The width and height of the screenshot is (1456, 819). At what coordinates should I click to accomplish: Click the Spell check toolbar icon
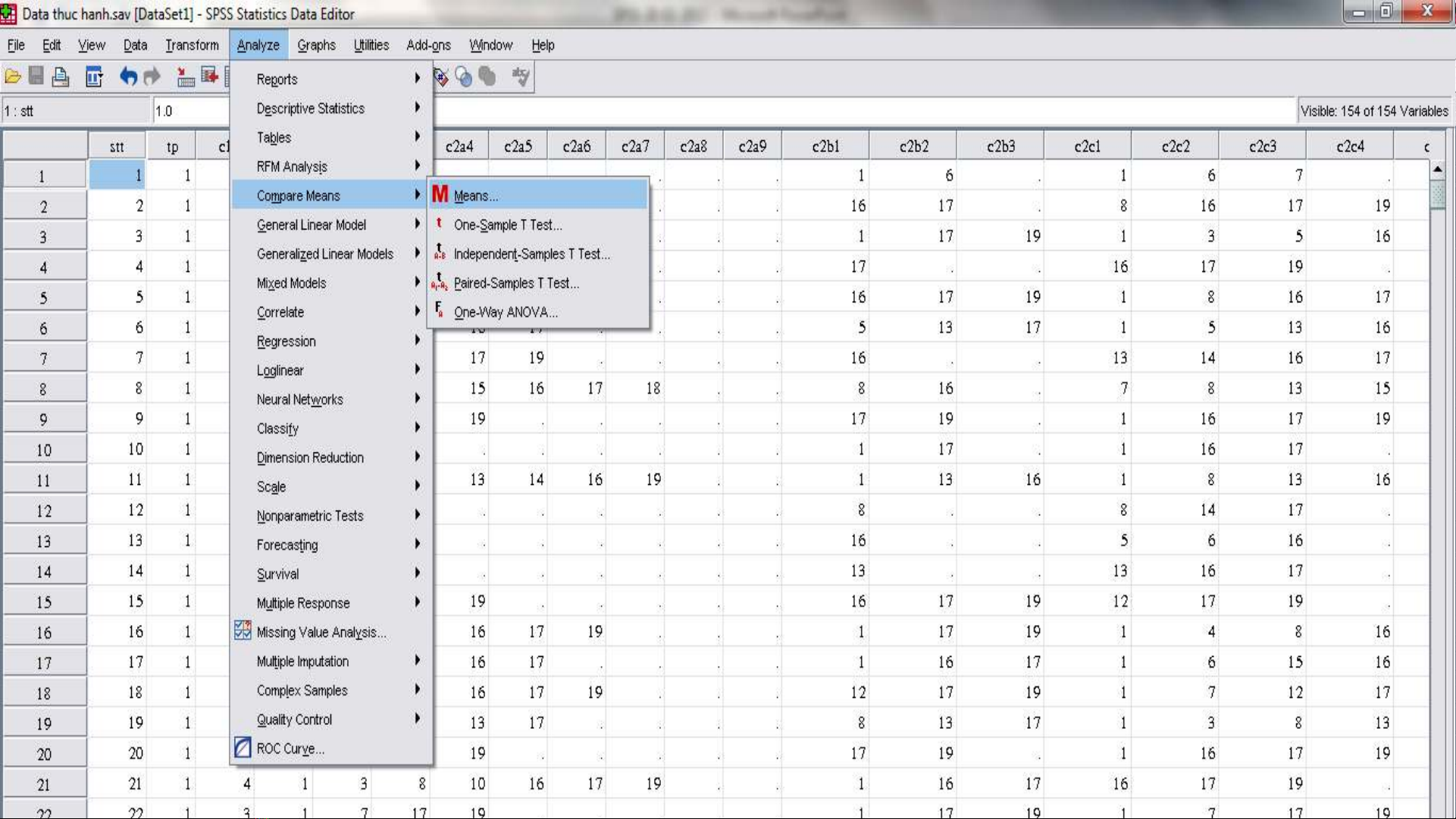pyautogui.click(x=521, y=77)
